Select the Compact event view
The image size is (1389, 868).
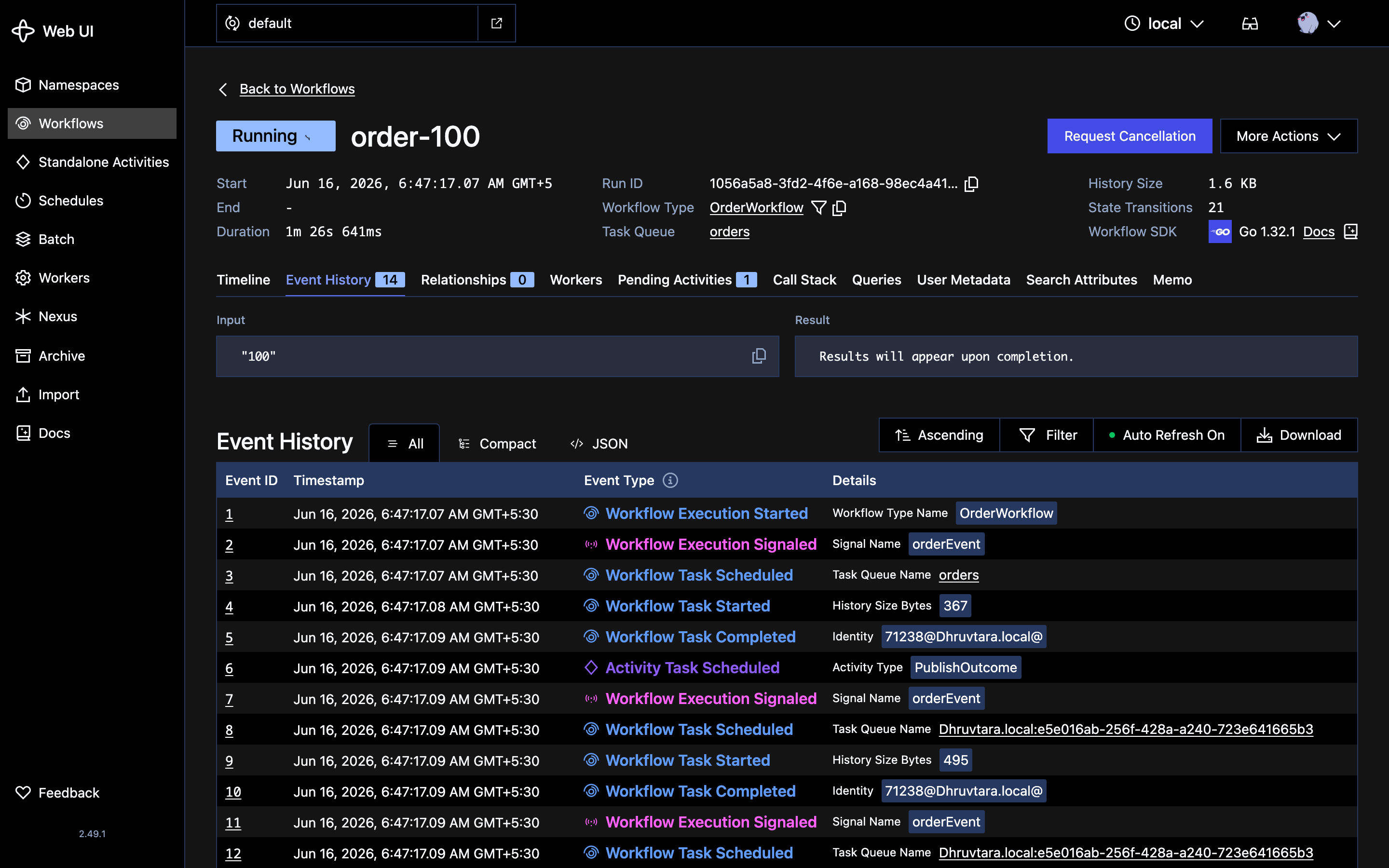tap(497, 443)
